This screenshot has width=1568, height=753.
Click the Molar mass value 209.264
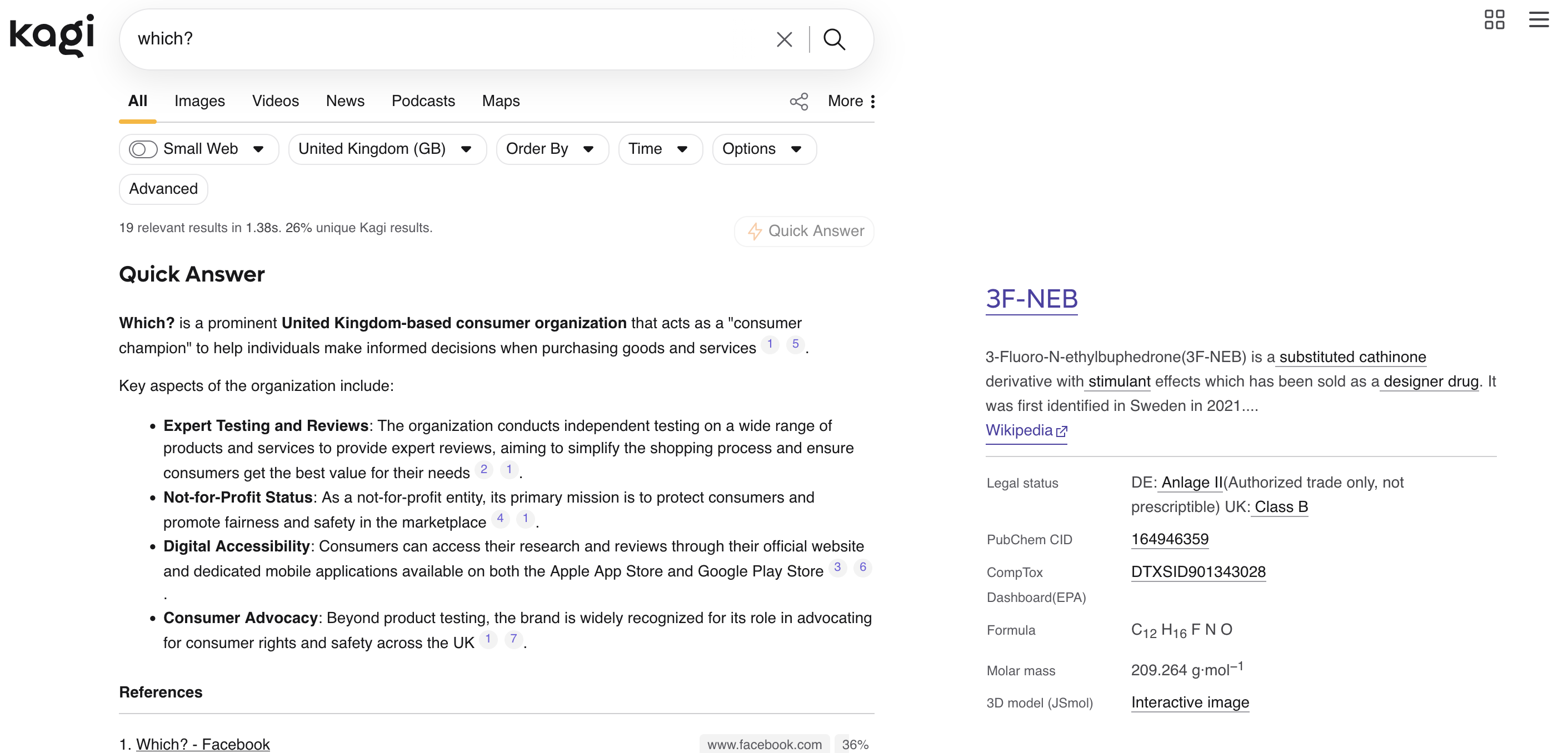coord(1187,670)
